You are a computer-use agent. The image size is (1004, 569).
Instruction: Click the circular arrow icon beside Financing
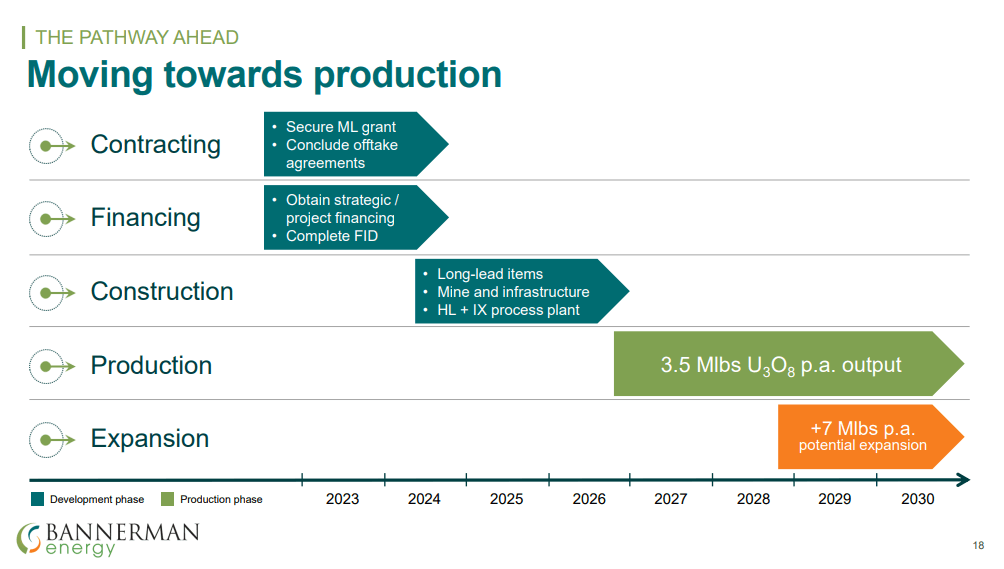pyautogui.click(x=52, y=219)
